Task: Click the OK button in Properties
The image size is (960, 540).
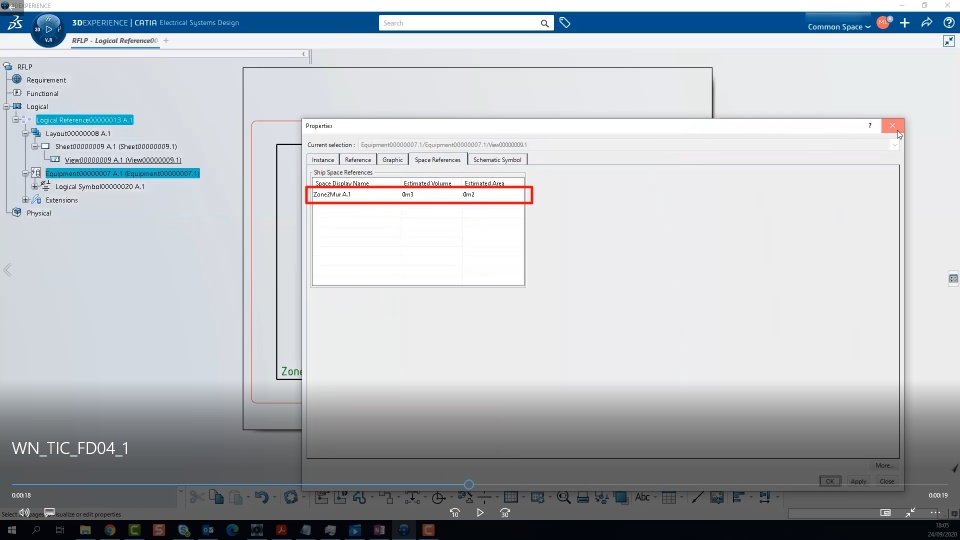Action: (830, 481)
